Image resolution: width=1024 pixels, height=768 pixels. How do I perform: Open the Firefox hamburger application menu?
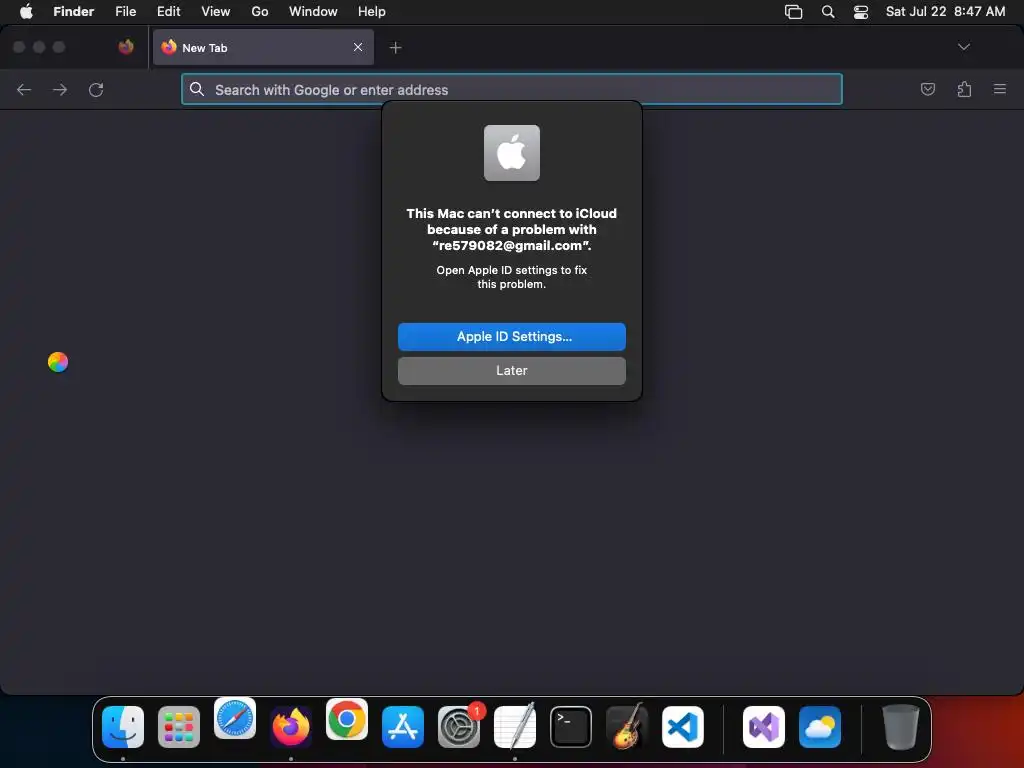(x=1000, y=89)
